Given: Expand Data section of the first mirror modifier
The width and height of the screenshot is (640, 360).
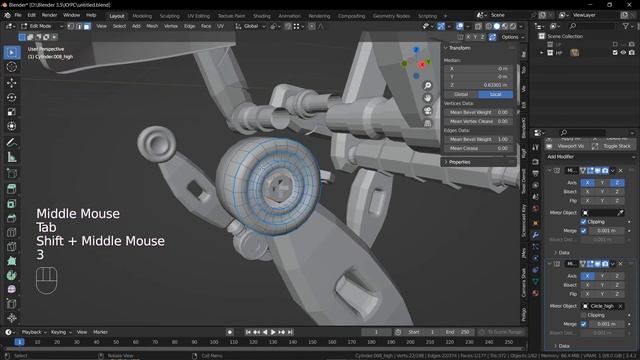Looking at the screenshot, I should tap(556, 253).
